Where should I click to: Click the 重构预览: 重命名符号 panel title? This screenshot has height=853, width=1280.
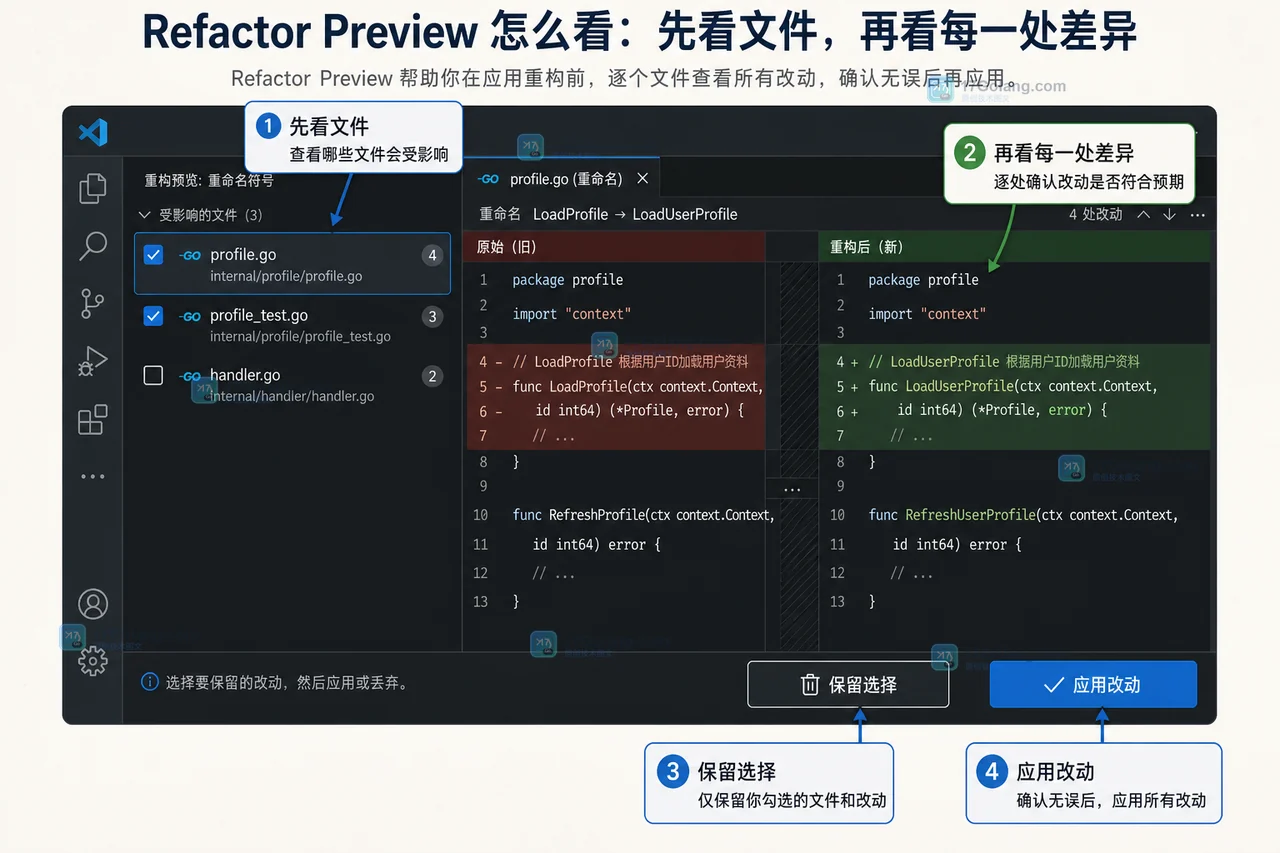pos(209,180)
